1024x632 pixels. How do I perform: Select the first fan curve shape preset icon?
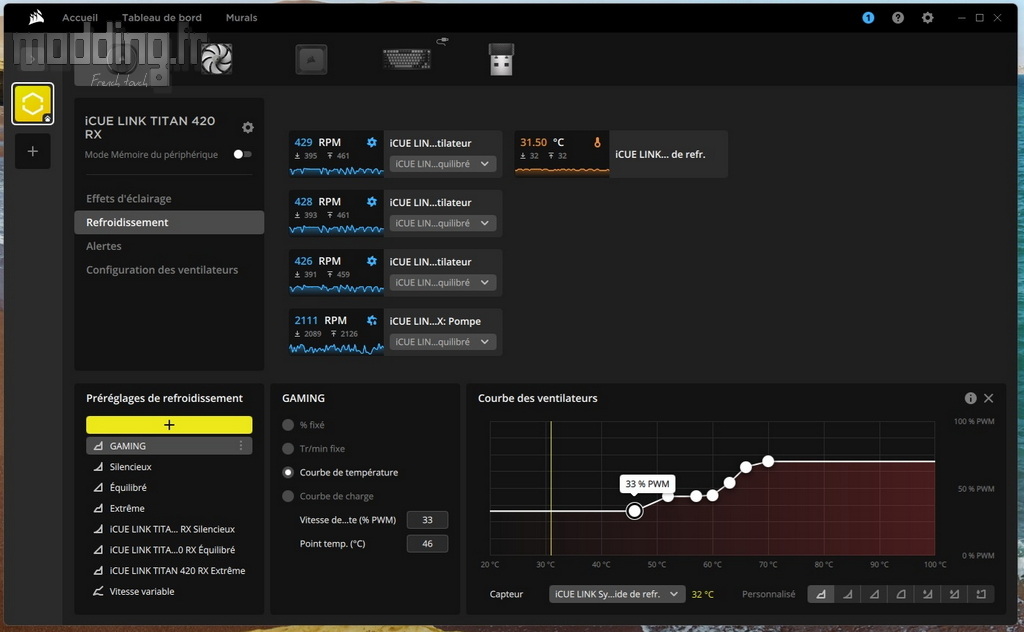[x=821, y=593]
